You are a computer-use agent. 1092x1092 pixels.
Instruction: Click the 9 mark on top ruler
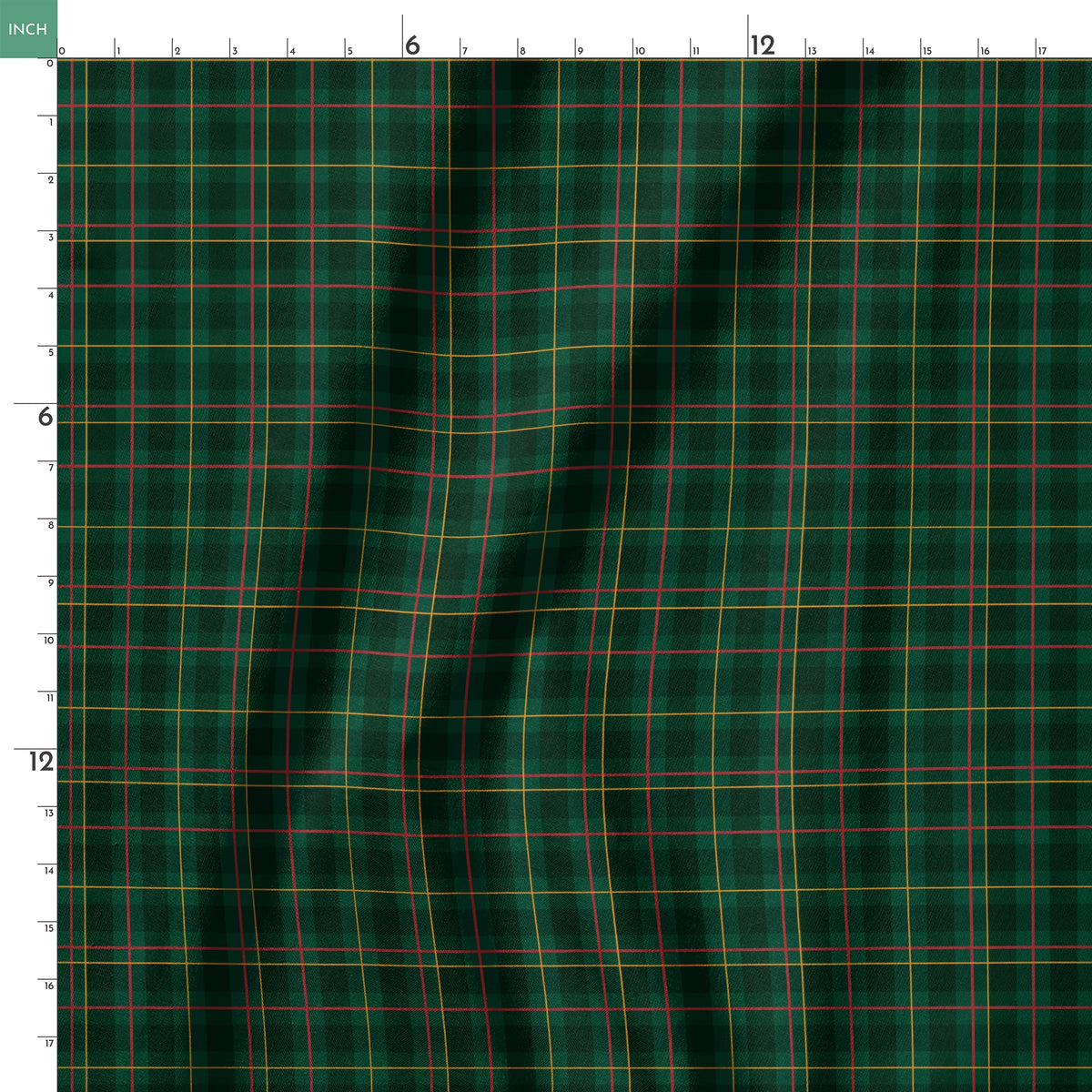(x=580, y=51)
